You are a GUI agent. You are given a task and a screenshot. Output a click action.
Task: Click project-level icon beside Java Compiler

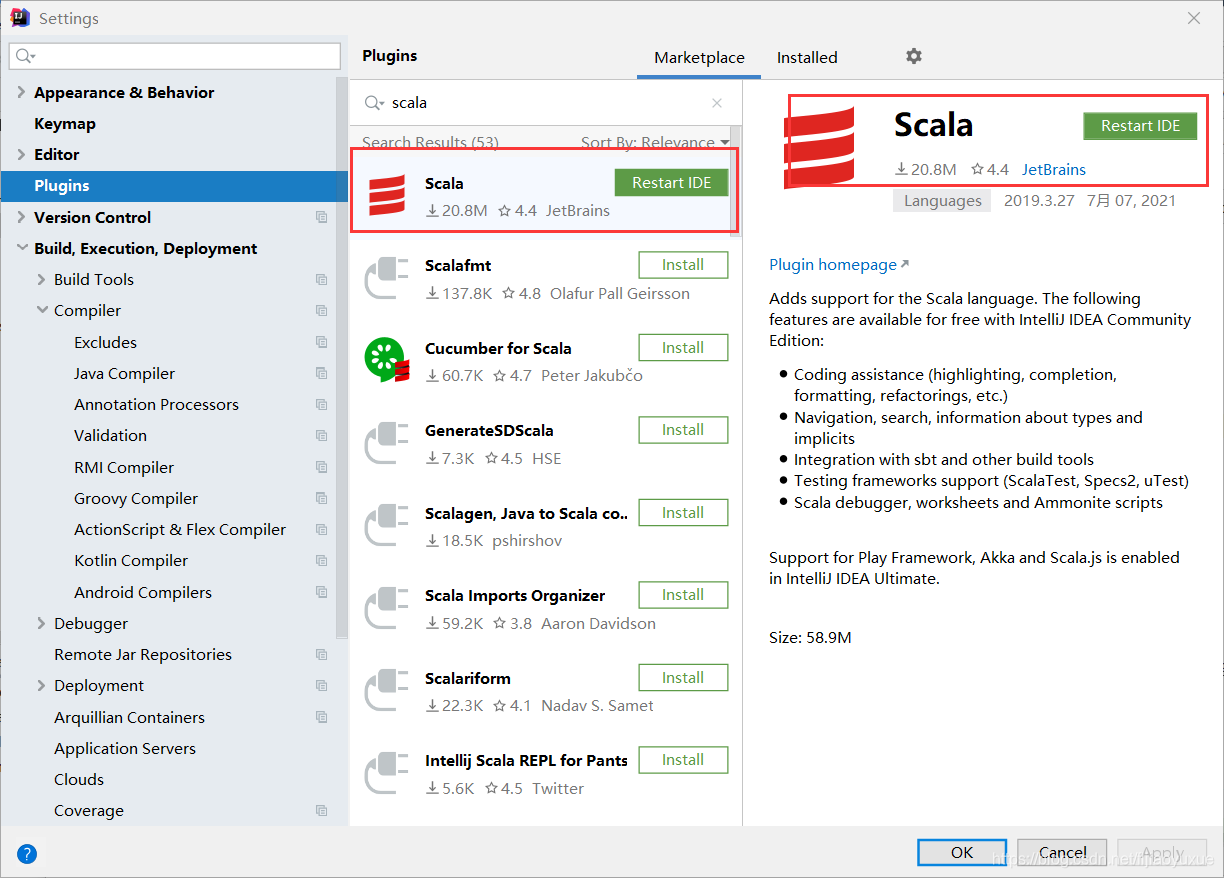coord(321,373)
